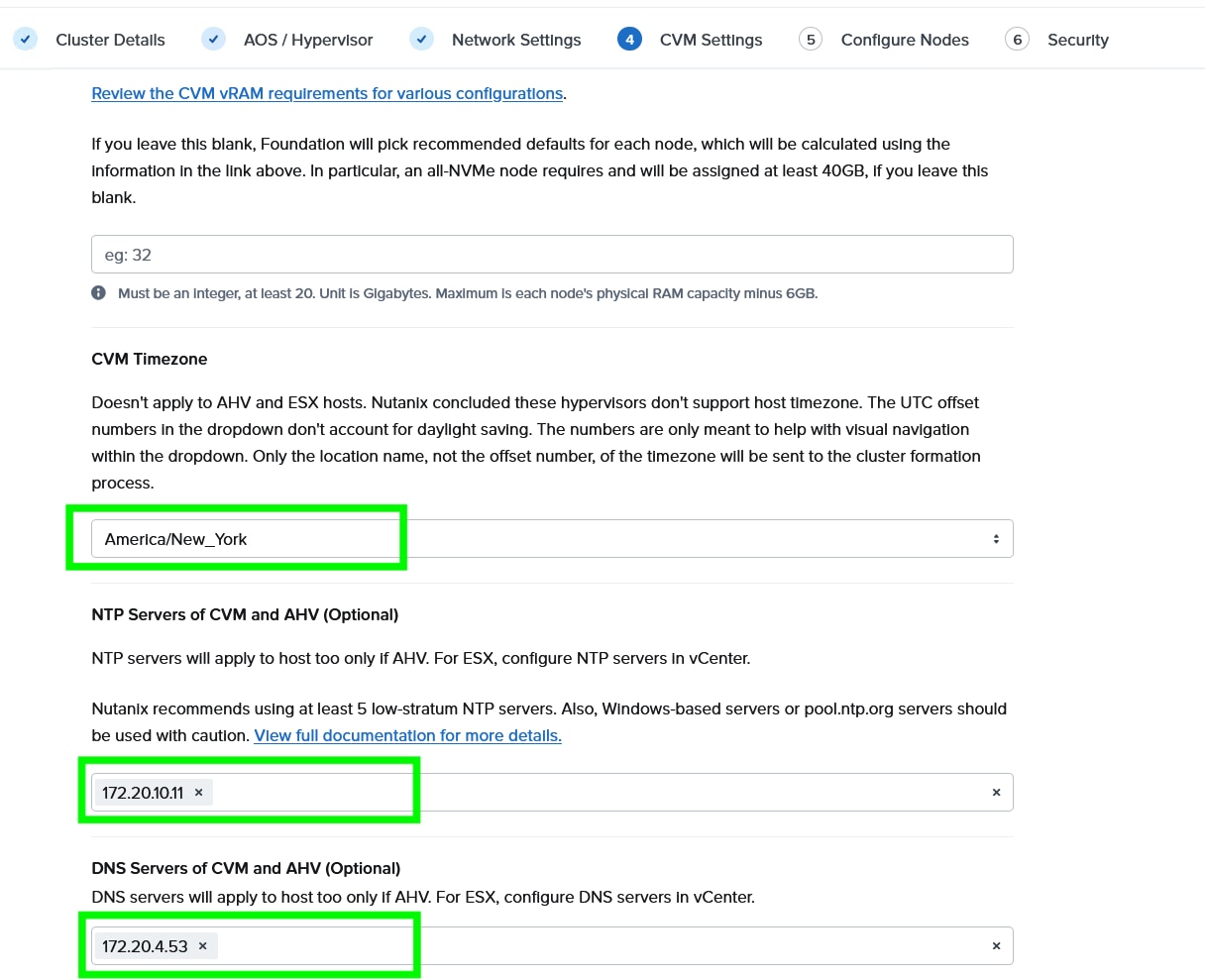This screenshot has height=980, width=1205.
Task: Go to the Configure Nodes step
Action: click(x=904, y=40)
